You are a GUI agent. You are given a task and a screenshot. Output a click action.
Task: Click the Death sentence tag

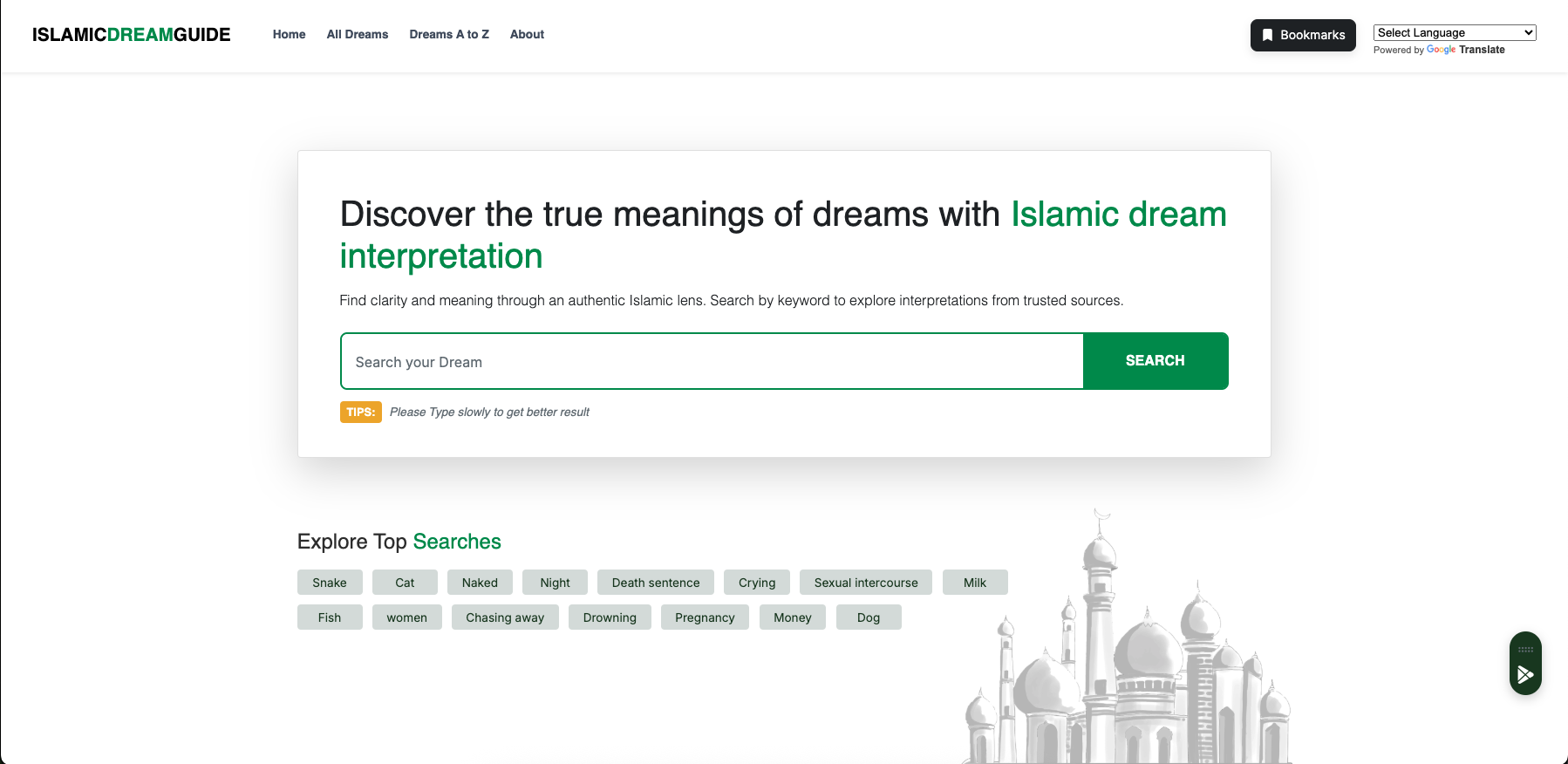655,583
